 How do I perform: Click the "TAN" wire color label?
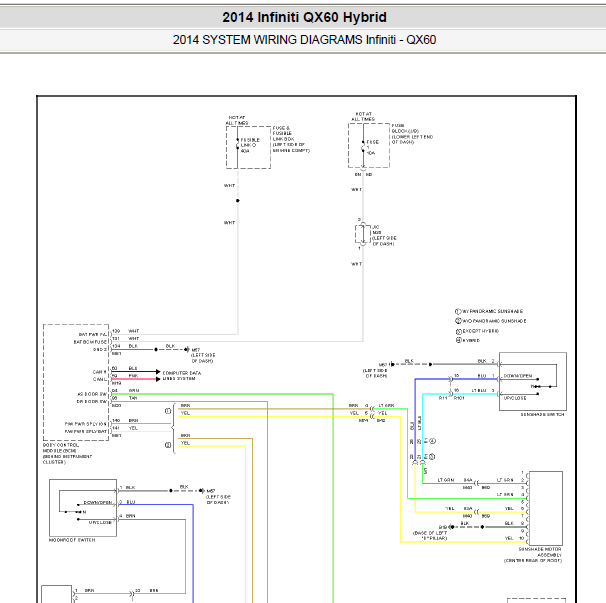[133, 398]
